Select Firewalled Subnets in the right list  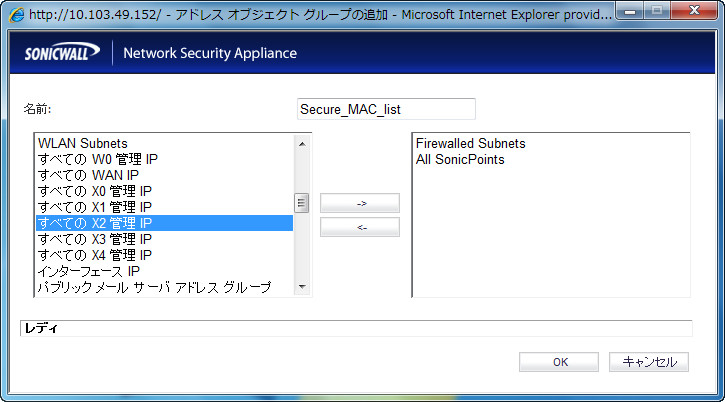[x=551, y=143]
